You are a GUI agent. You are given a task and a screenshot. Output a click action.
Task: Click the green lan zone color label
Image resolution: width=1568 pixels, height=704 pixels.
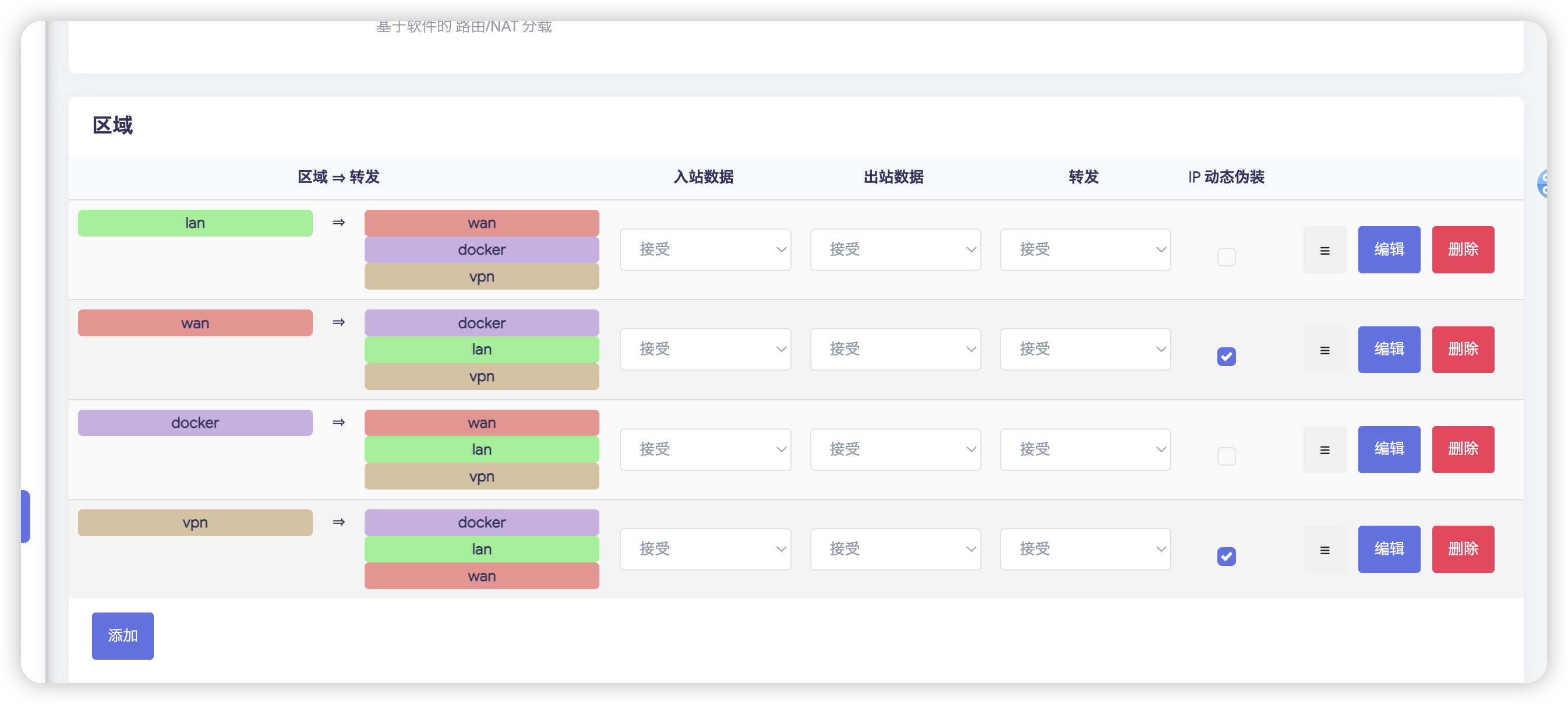[195, 223]
